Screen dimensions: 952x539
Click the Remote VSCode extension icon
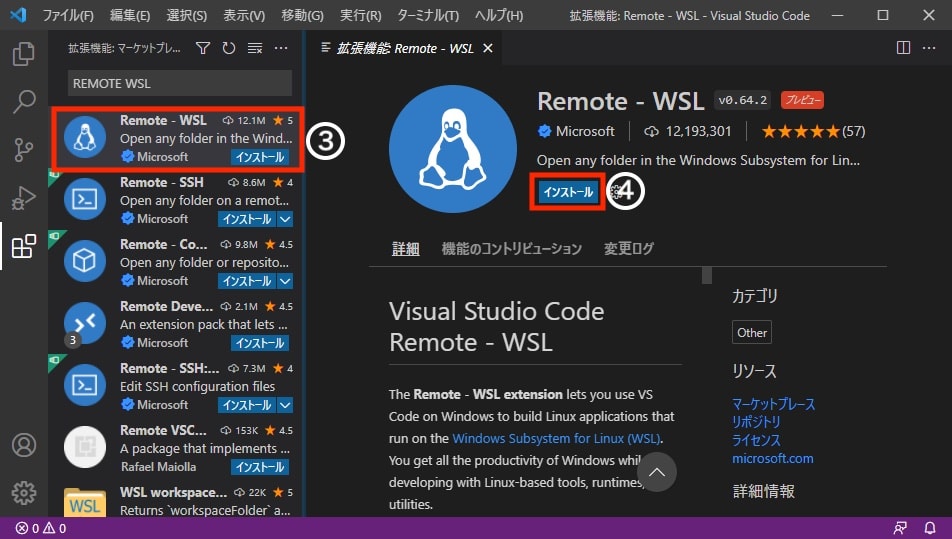[x=84, y=447]
